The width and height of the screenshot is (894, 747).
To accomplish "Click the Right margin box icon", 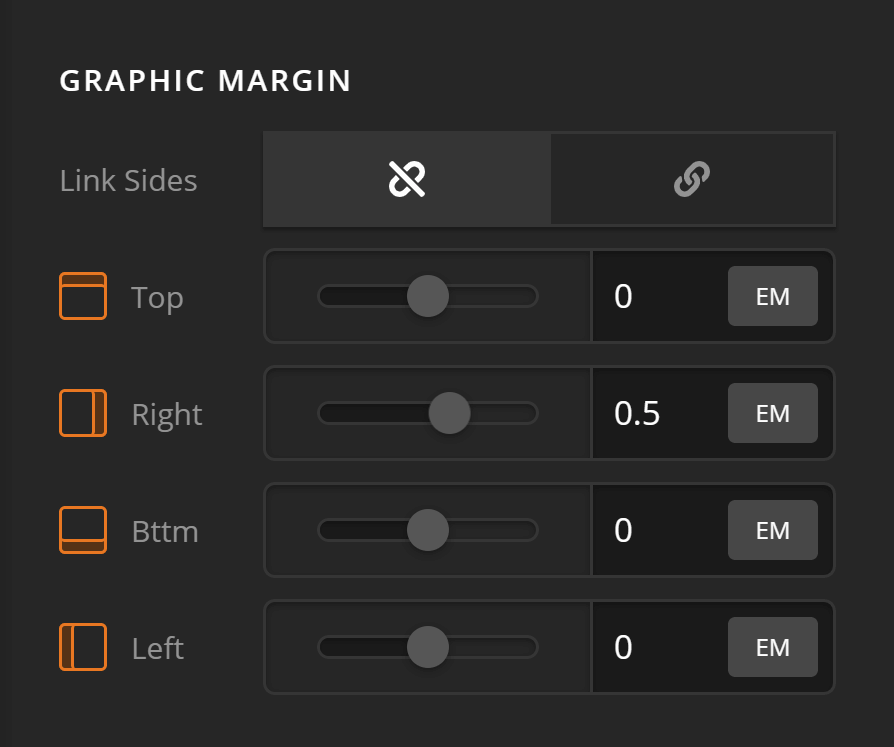I will [83, 413].
